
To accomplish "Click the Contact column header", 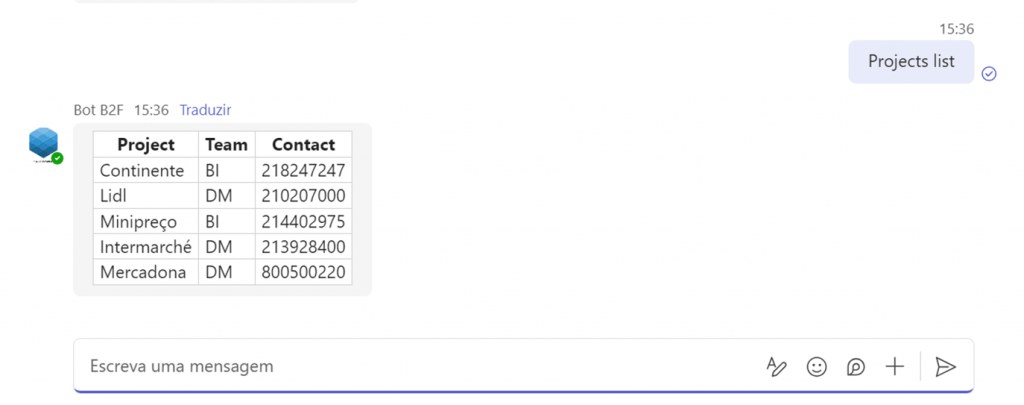I will coord(303,145).
